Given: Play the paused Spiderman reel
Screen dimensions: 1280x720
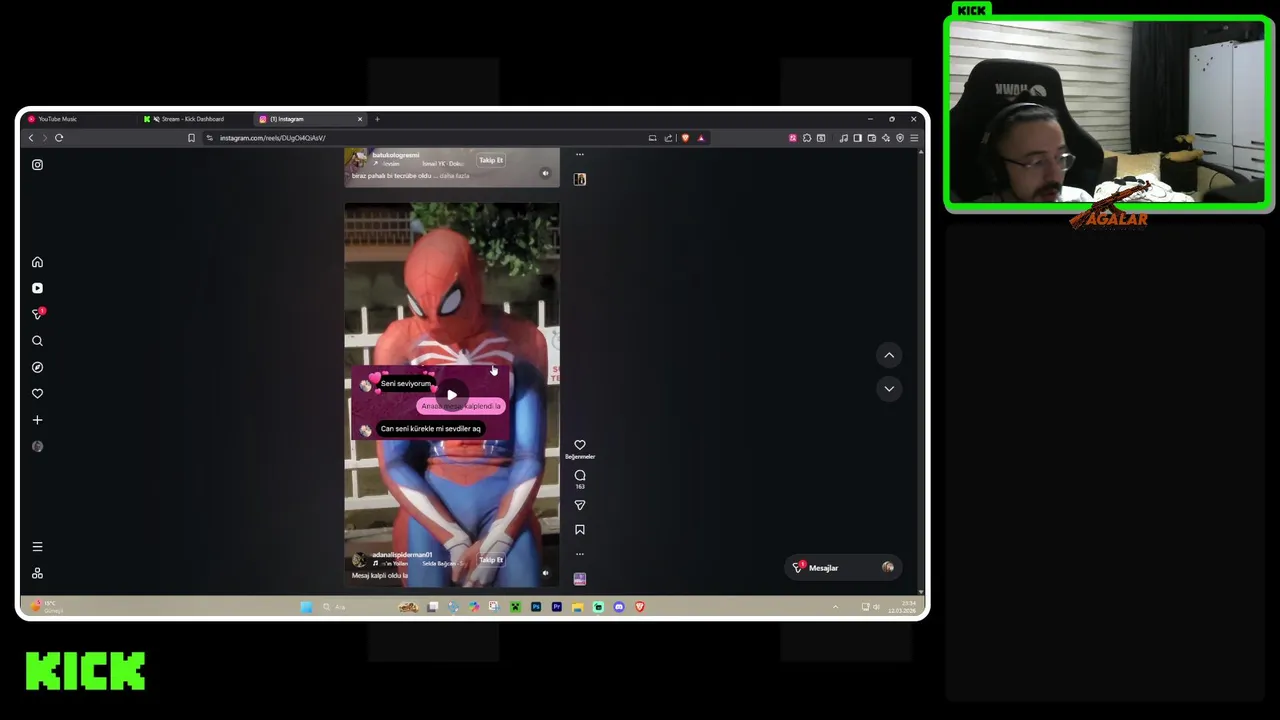Looking at the screenshot, I should (452, 395).
